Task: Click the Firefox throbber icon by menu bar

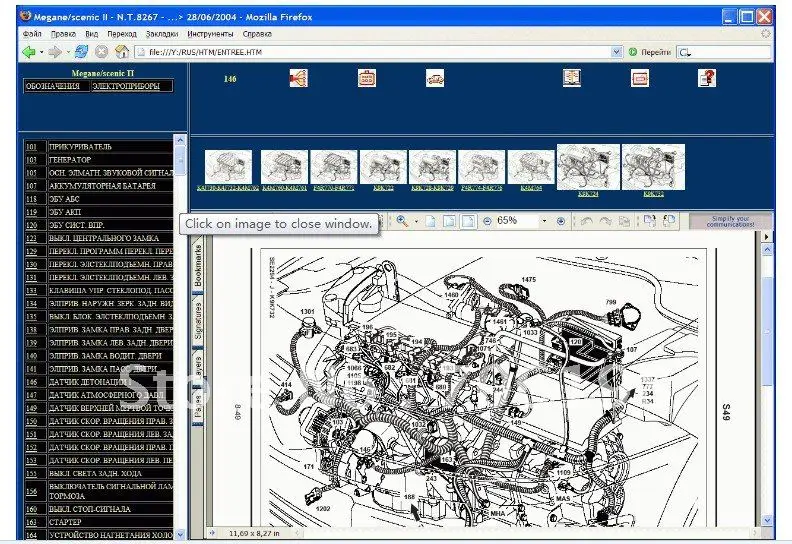Action: pyautogui.click(x=766, y=33)
